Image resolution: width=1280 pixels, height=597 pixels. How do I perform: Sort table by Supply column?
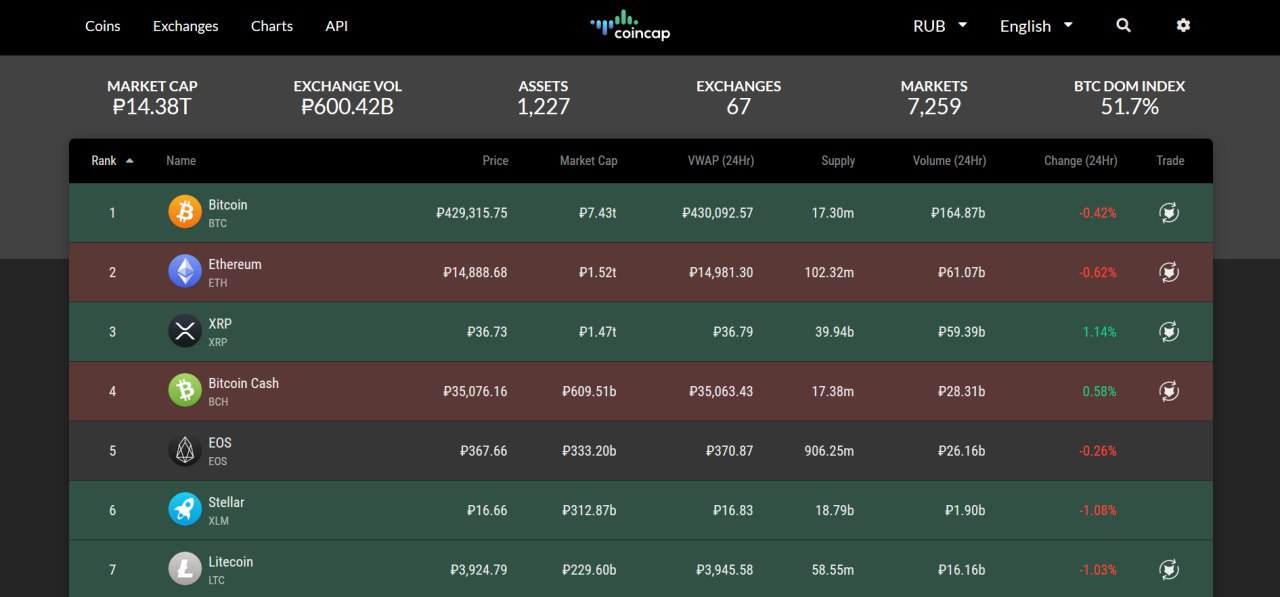(x=838, y=160)
